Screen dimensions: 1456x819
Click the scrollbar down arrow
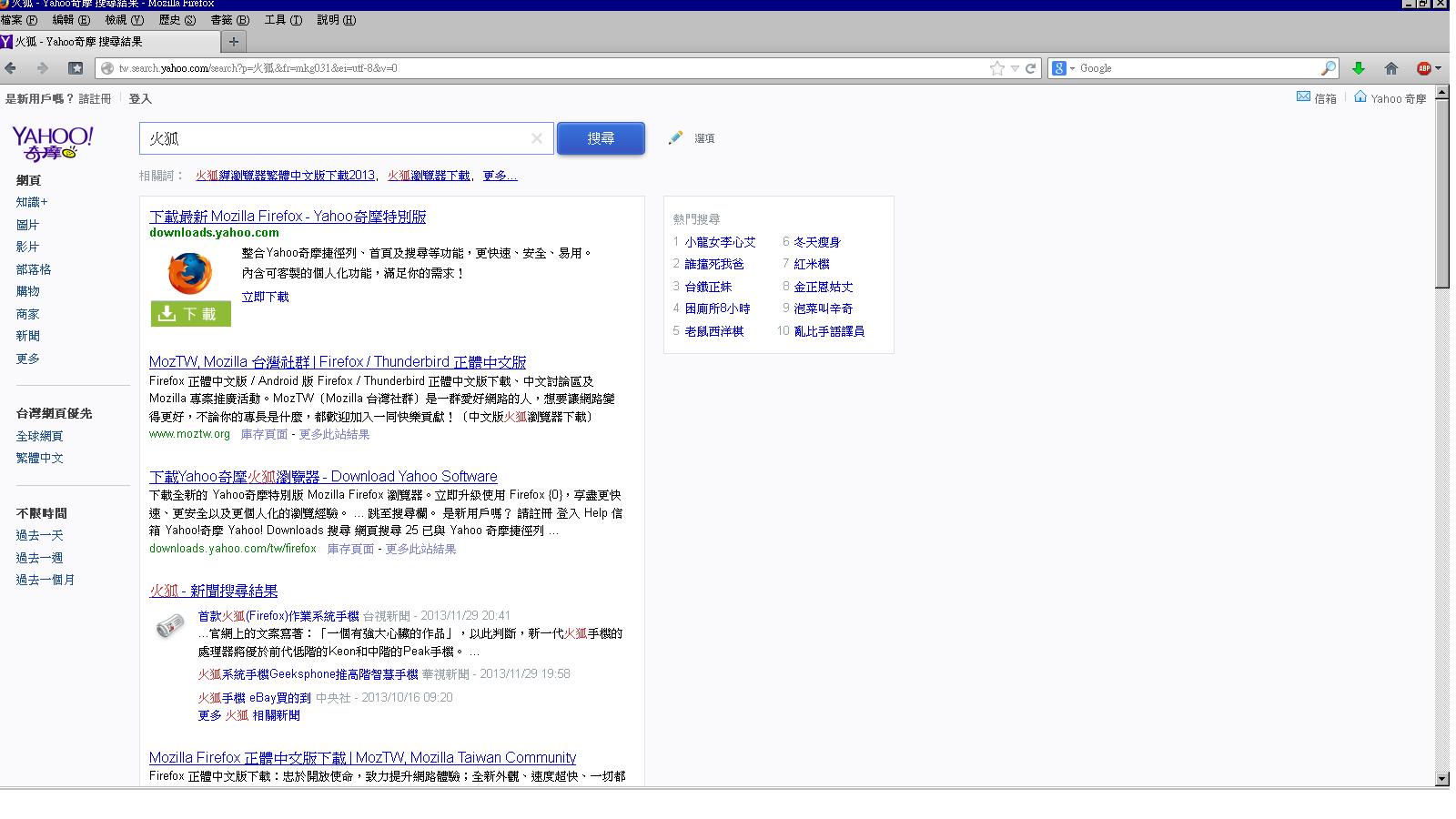tap(1441, 779)
